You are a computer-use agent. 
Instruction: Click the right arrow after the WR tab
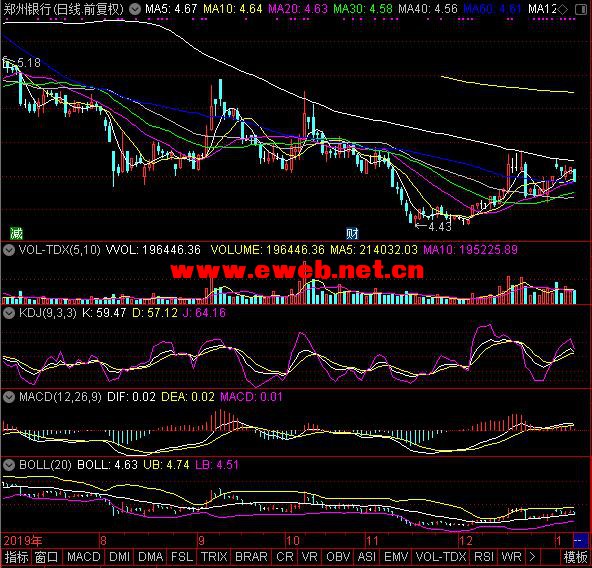tap(532, 557)
